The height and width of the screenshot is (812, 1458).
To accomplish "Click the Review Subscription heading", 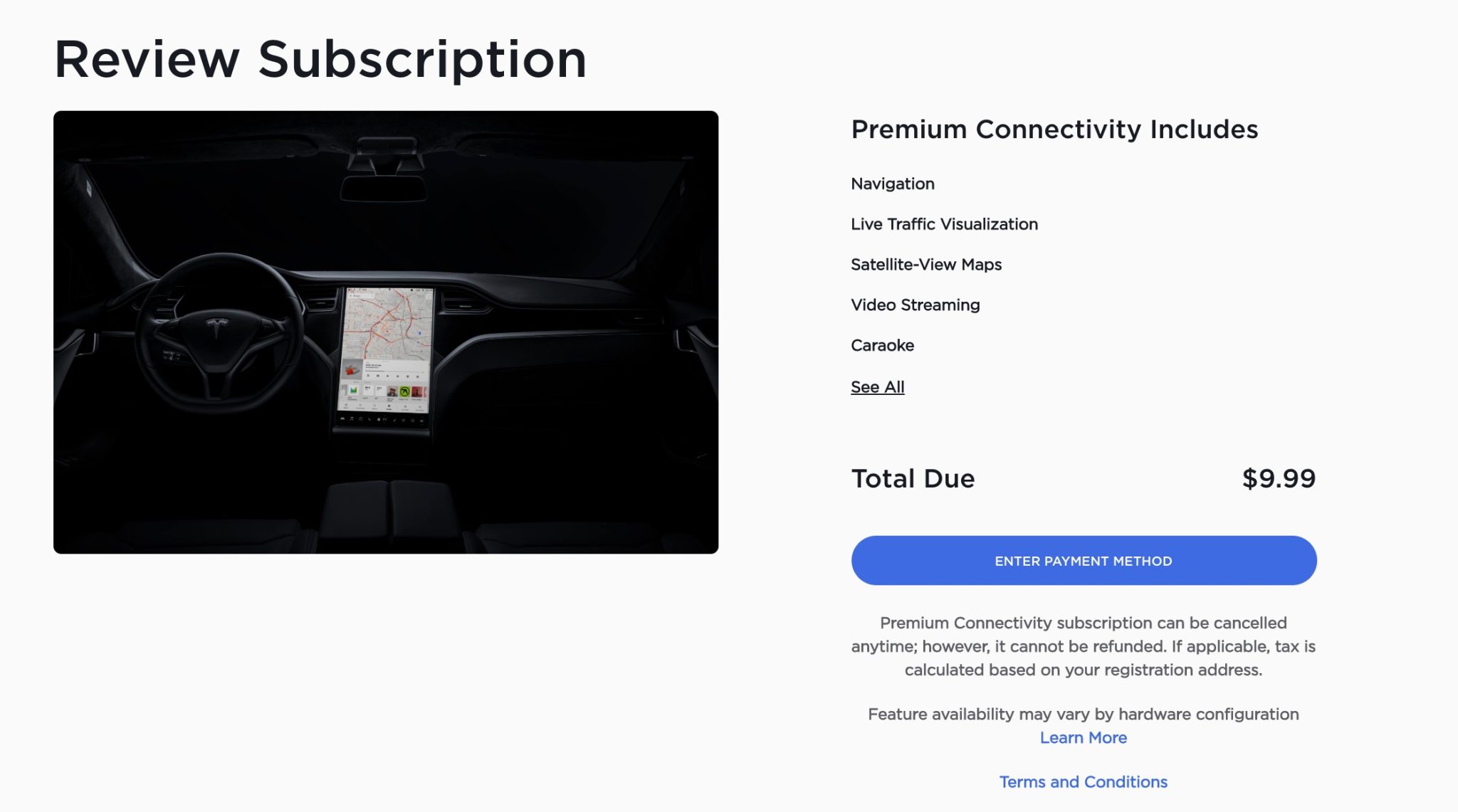I will (x=320, y=59).
